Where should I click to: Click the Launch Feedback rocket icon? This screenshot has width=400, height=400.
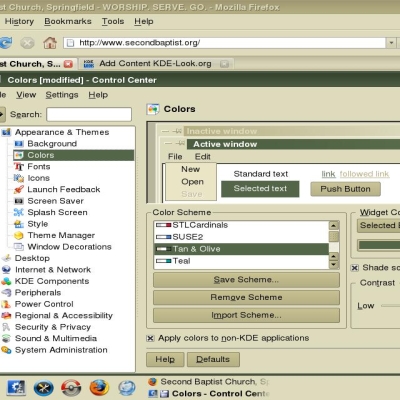(x=19, y=190)
